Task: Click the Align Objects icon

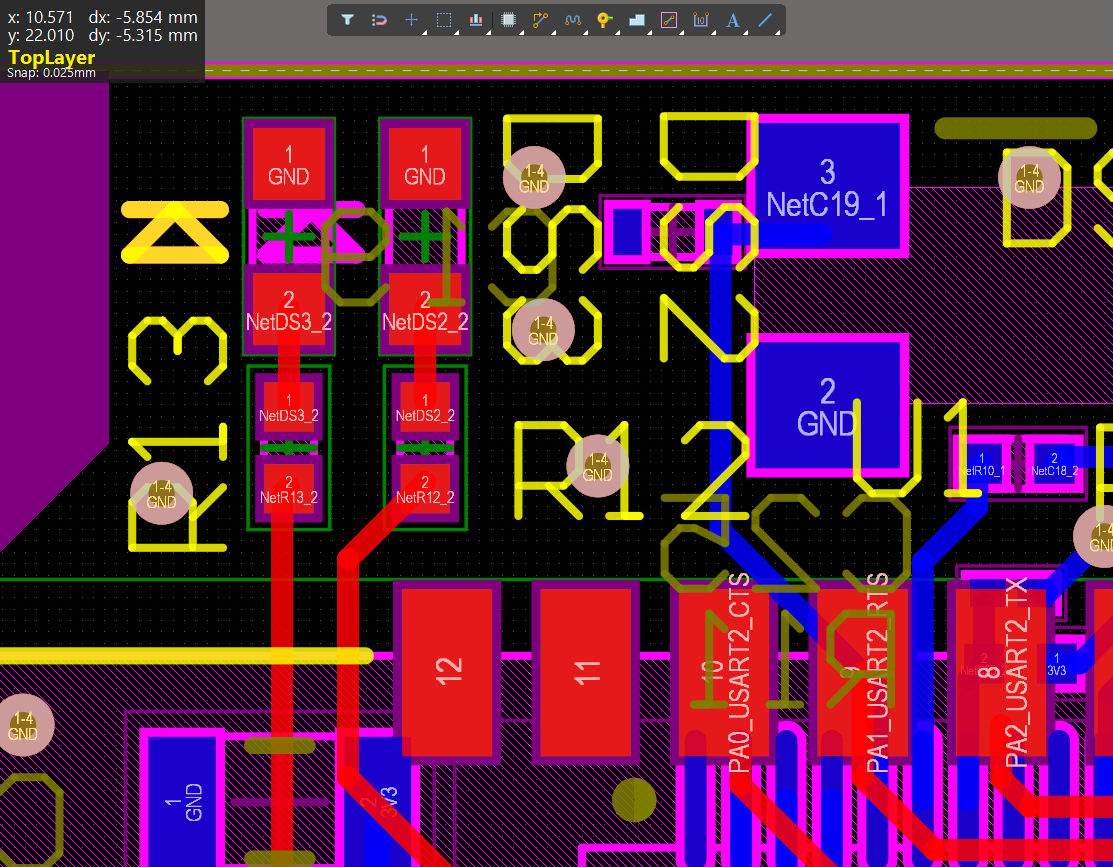Action: [x=476, y=20]
